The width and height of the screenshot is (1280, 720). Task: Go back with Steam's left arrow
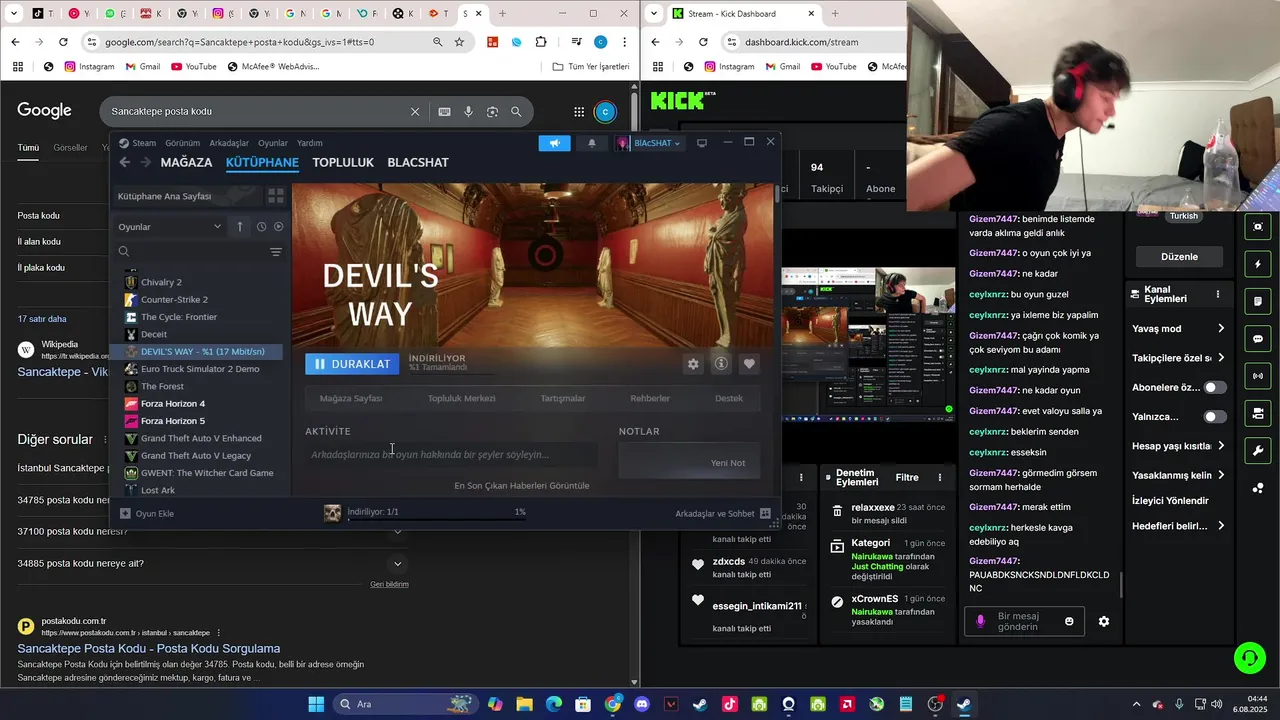(125, 162)
